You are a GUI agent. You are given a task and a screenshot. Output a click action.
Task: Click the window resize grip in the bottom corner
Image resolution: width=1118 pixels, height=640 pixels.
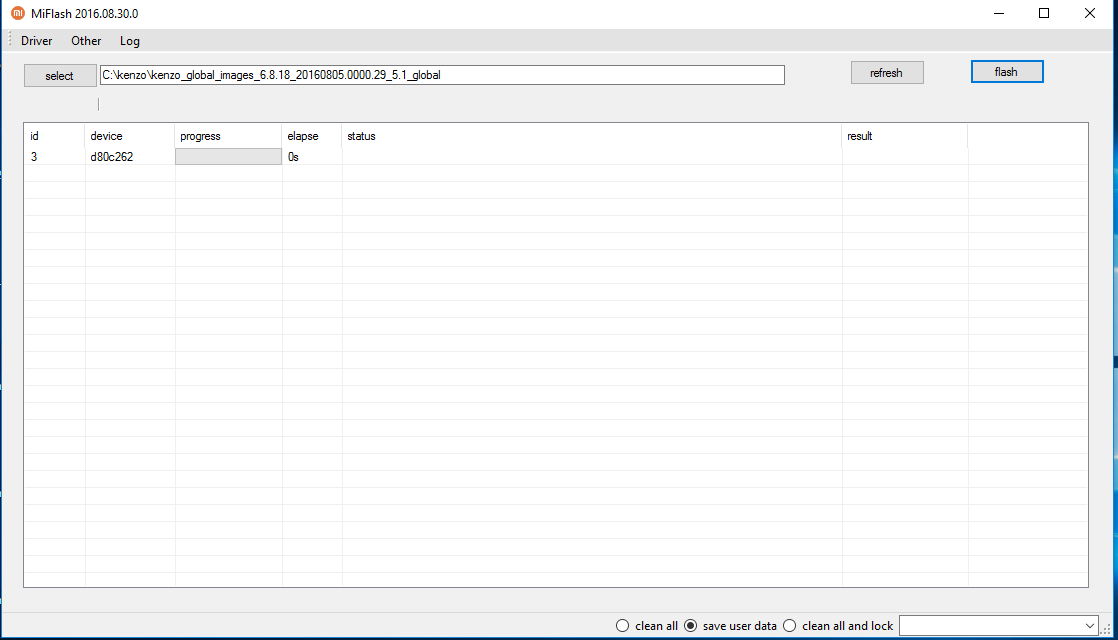[1107, 628]
